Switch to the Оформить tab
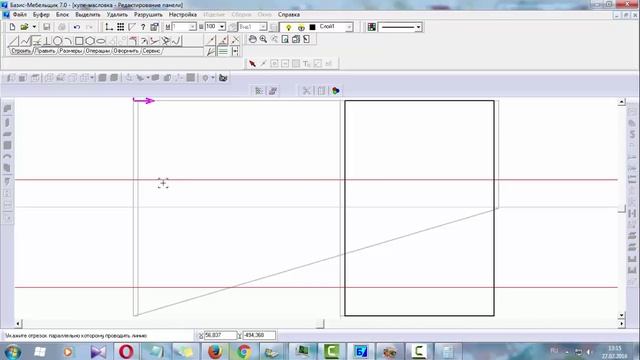This screenshot has height=360, width=640. 126,51
